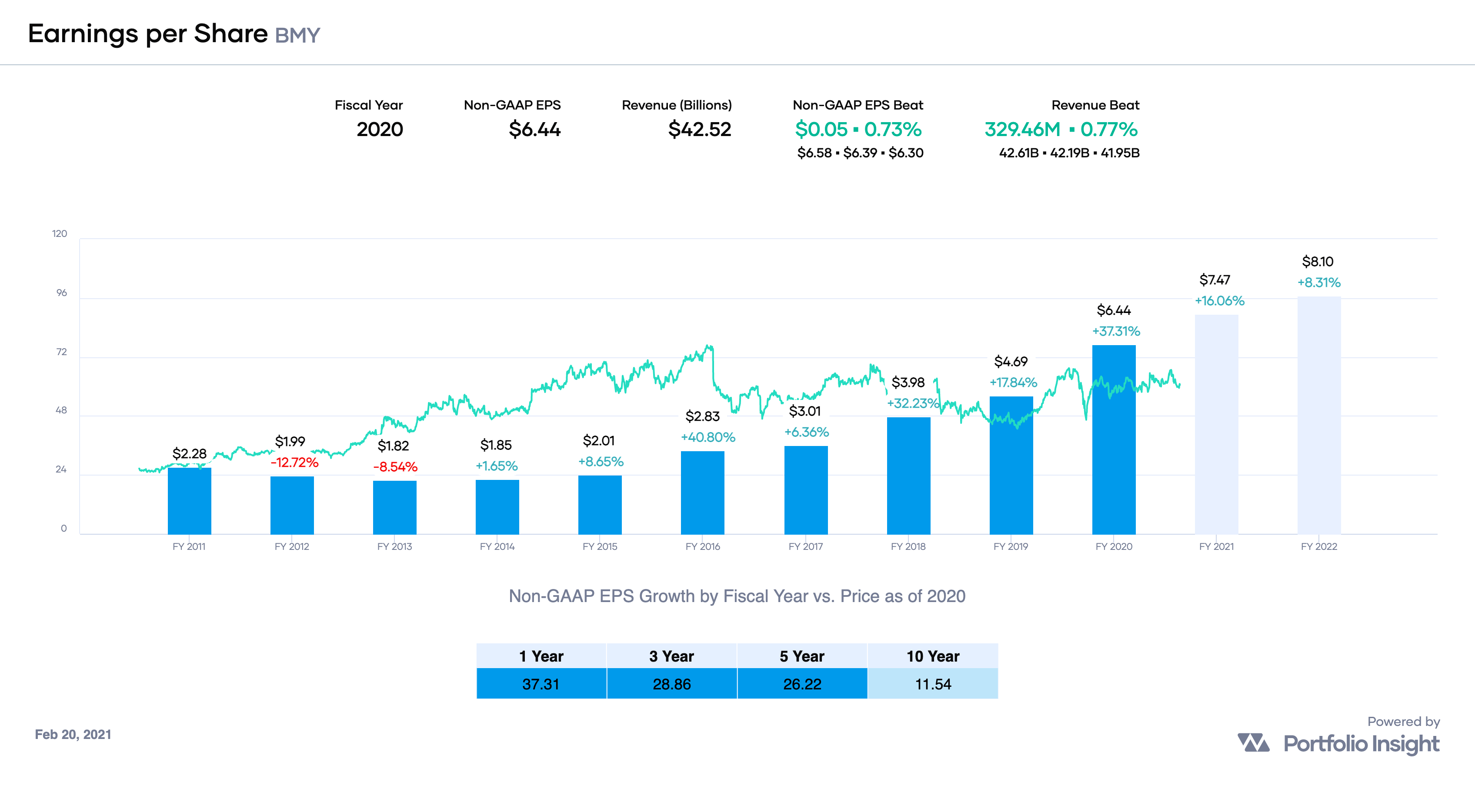Click the 42.61B · 42.19B · 41.95B estimates
Image resolution: width=1475 pixels, height=812 pixels.
click(x=1069, y=153)
